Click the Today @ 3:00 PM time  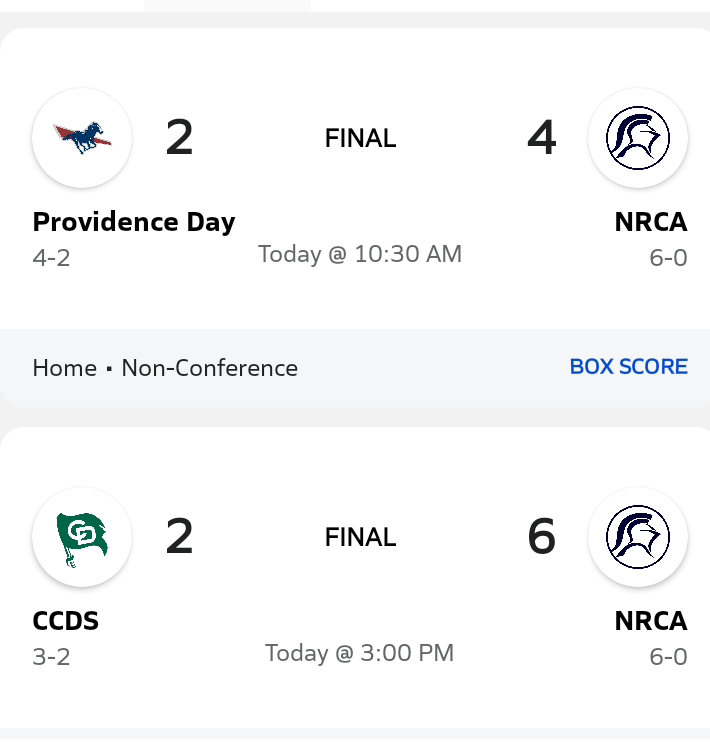360,653
